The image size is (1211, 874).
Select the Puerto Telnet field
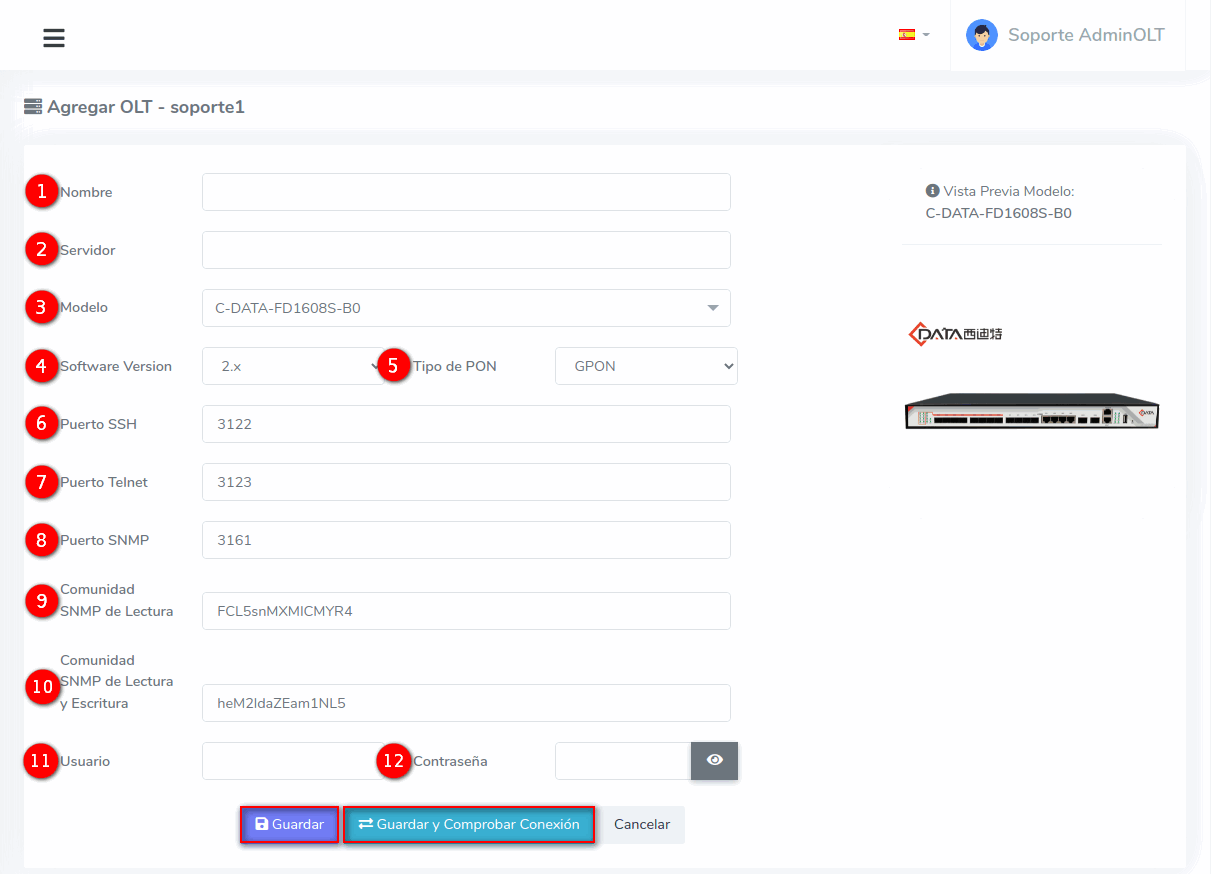point(466,482)
